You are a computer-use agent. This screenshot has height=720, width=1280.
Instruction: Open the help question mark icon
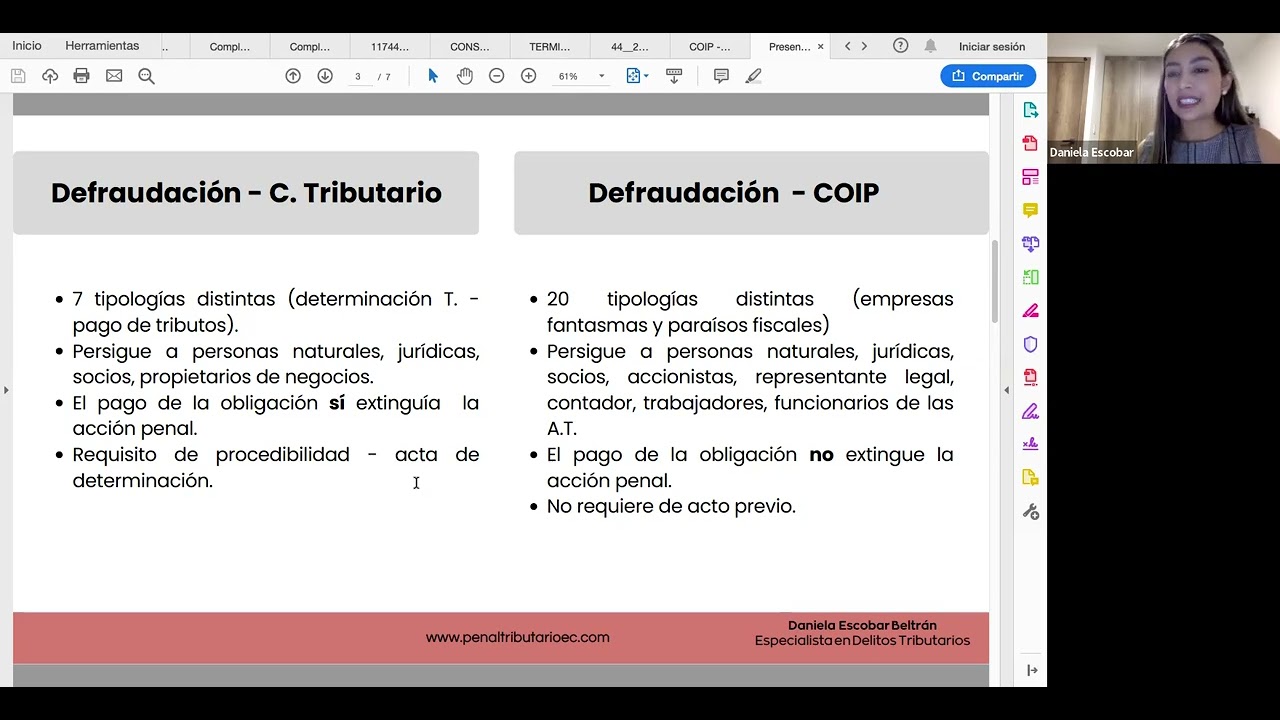tap(901, 46)
